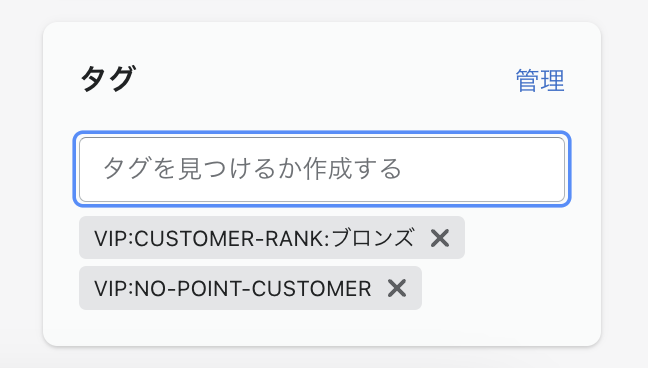
Task: Delete the ブロンズ customer rank tag via X
Action: 440,238
